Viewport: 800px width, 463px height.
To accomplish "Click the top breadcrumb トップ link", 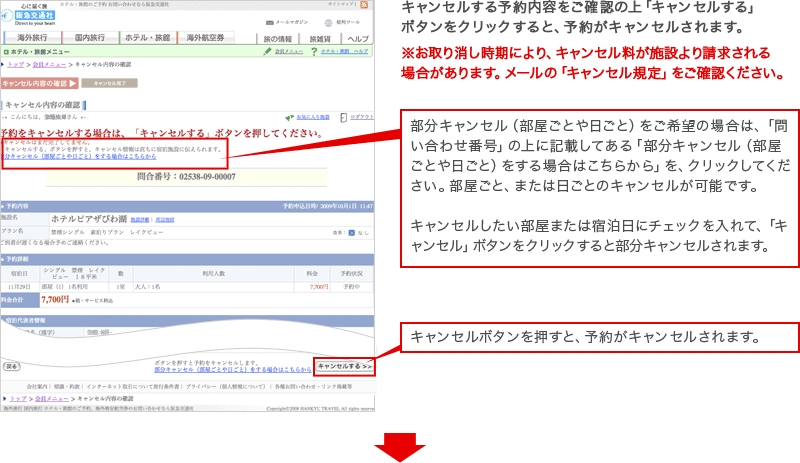I will [16, 64].
